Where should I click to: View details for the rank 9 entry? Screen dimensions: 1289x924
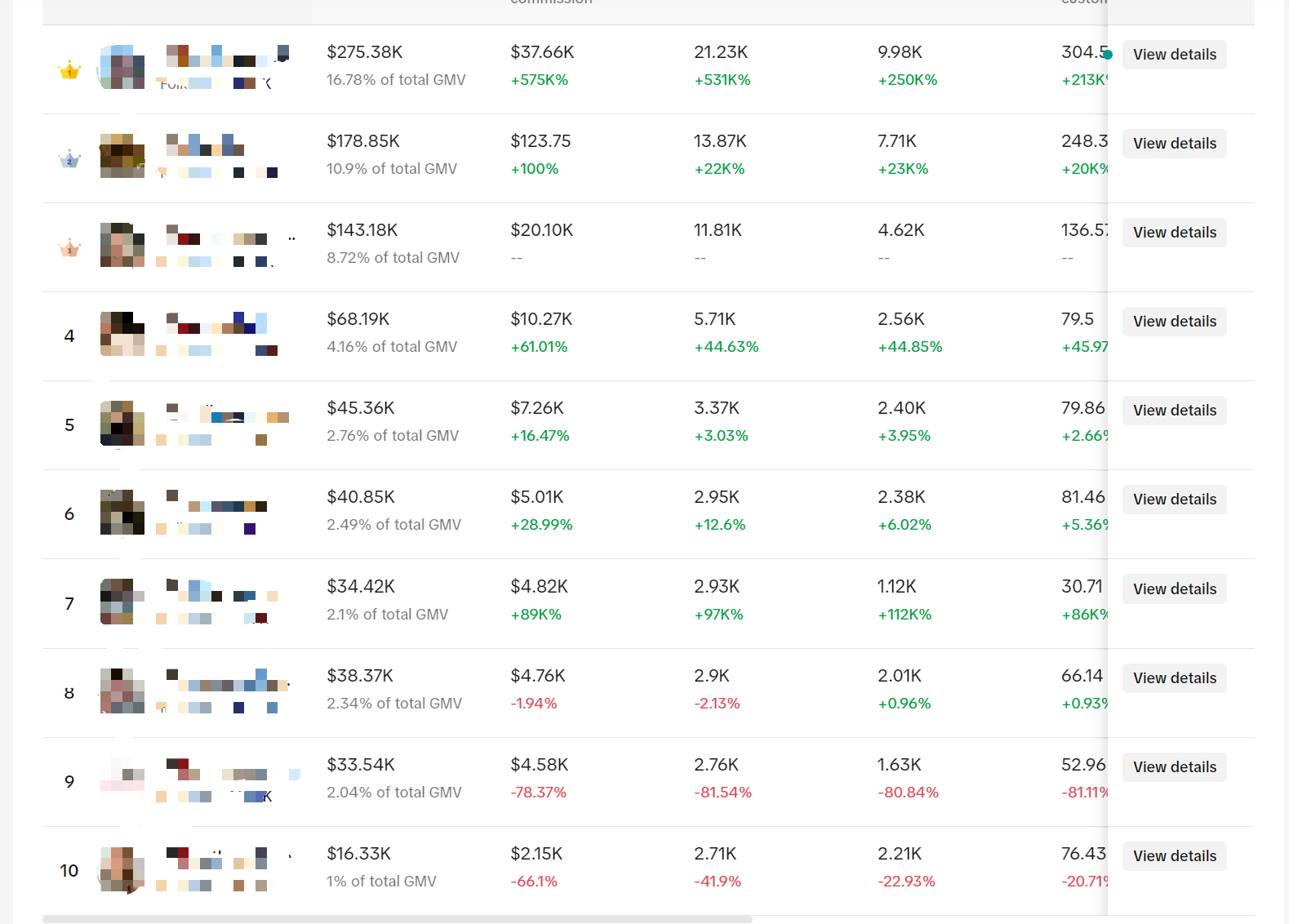(1174, 767)
